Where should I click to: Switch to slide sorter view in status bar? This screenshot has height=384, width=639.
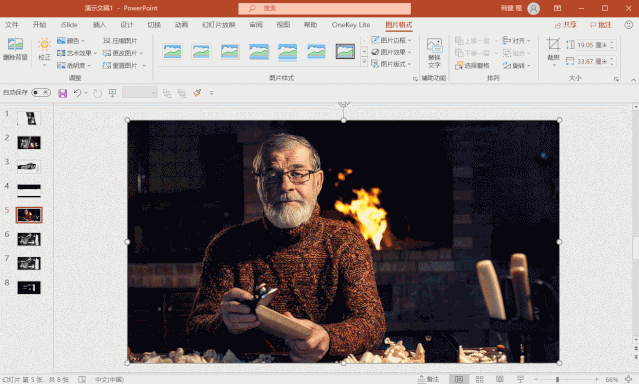(x=479, y=380)
